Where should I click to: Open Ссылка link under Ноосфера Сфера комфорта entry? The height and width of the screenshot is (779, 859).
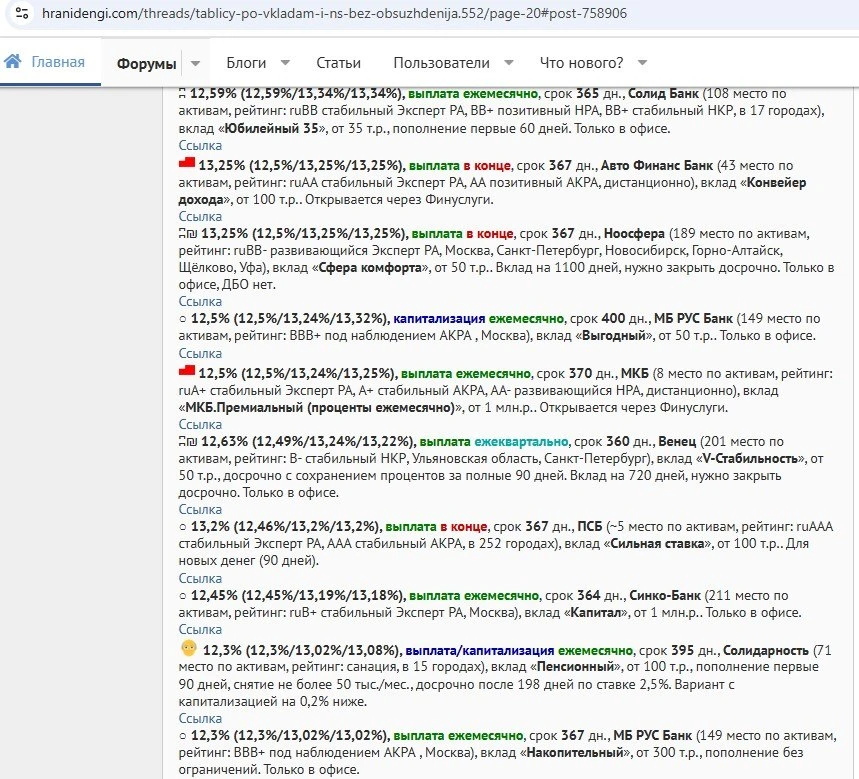point(201,302)
